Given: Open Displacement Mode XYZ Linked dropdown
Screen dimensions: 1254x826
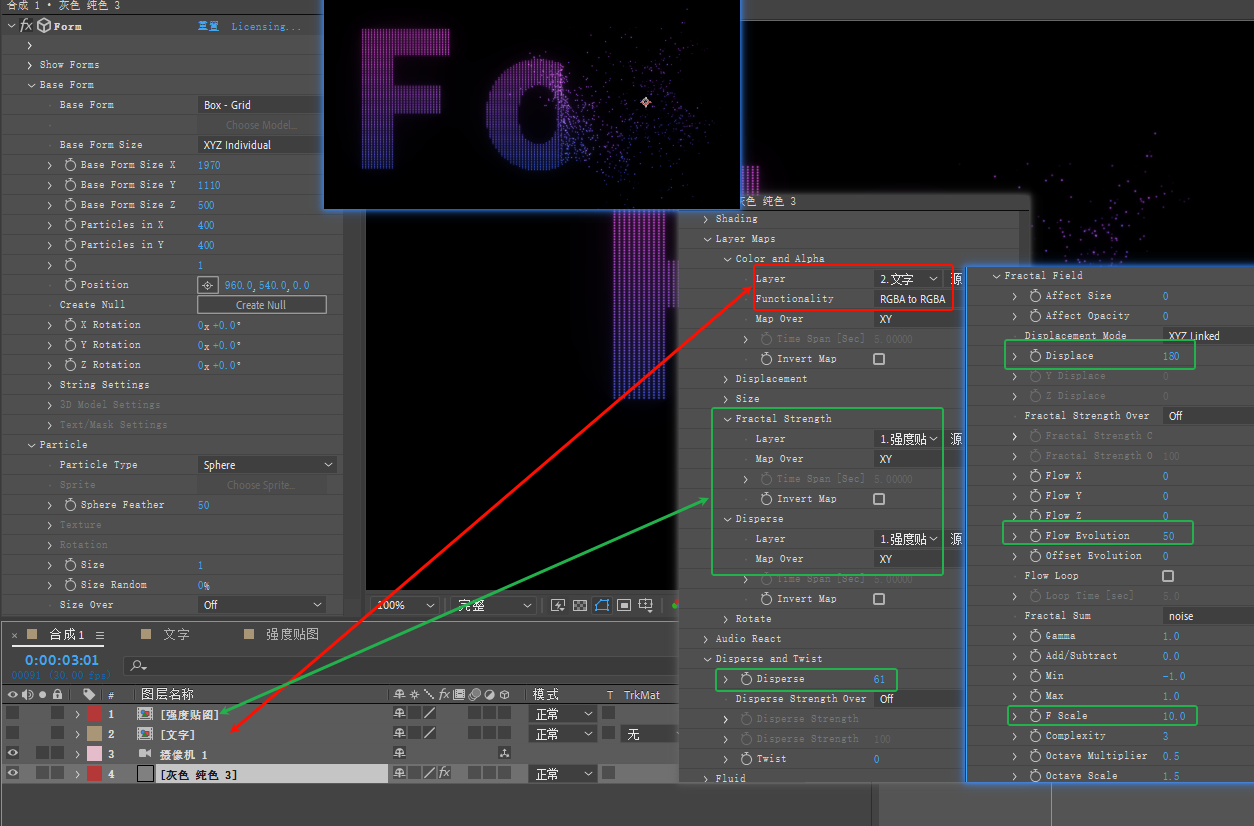Looking at the screenshot, I should pyautogui.click(x=1207, y=336).
